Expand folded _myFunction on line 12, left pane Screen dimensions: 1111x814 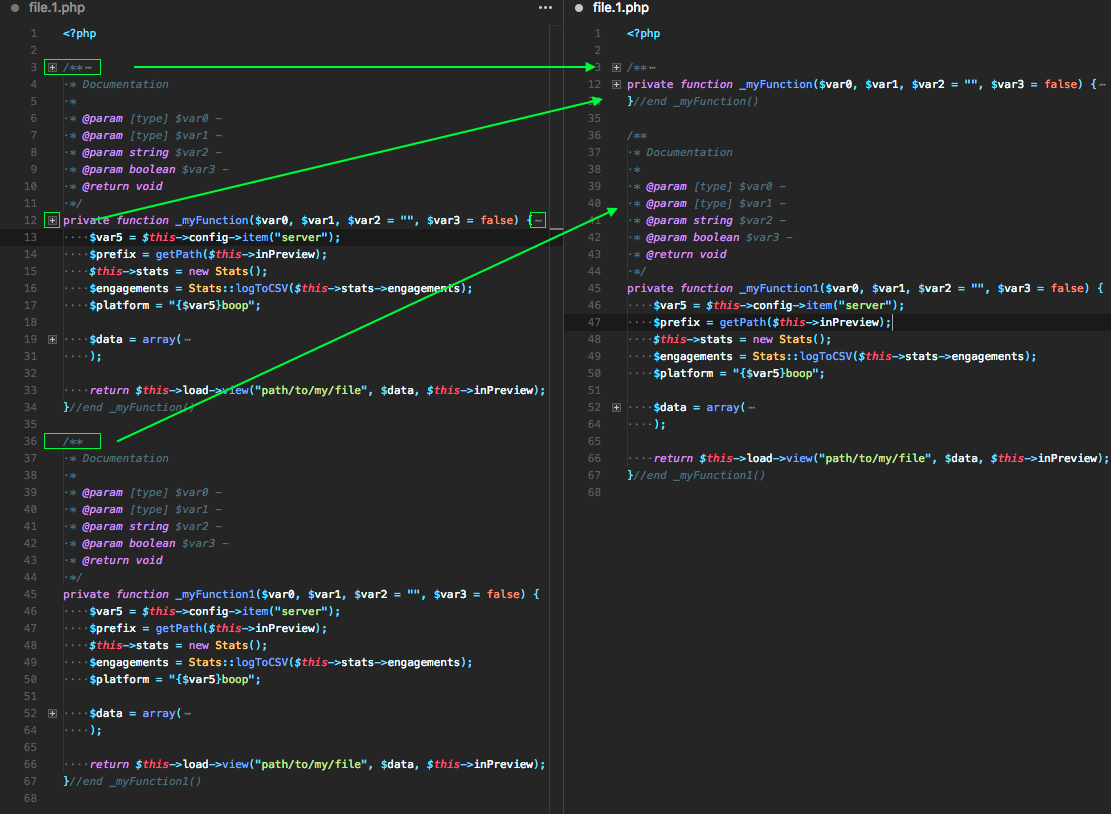point(52,220)
